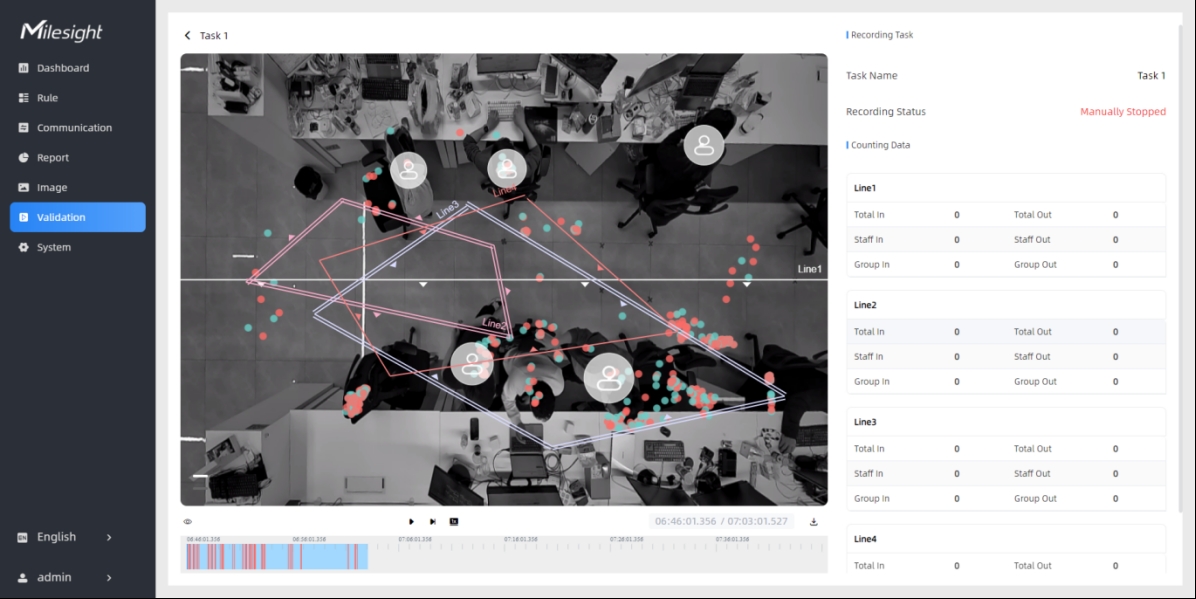This screenshot has height=599, width=1196.
Task: Click the Image menu icon
Action: click(x=24, y=188)
